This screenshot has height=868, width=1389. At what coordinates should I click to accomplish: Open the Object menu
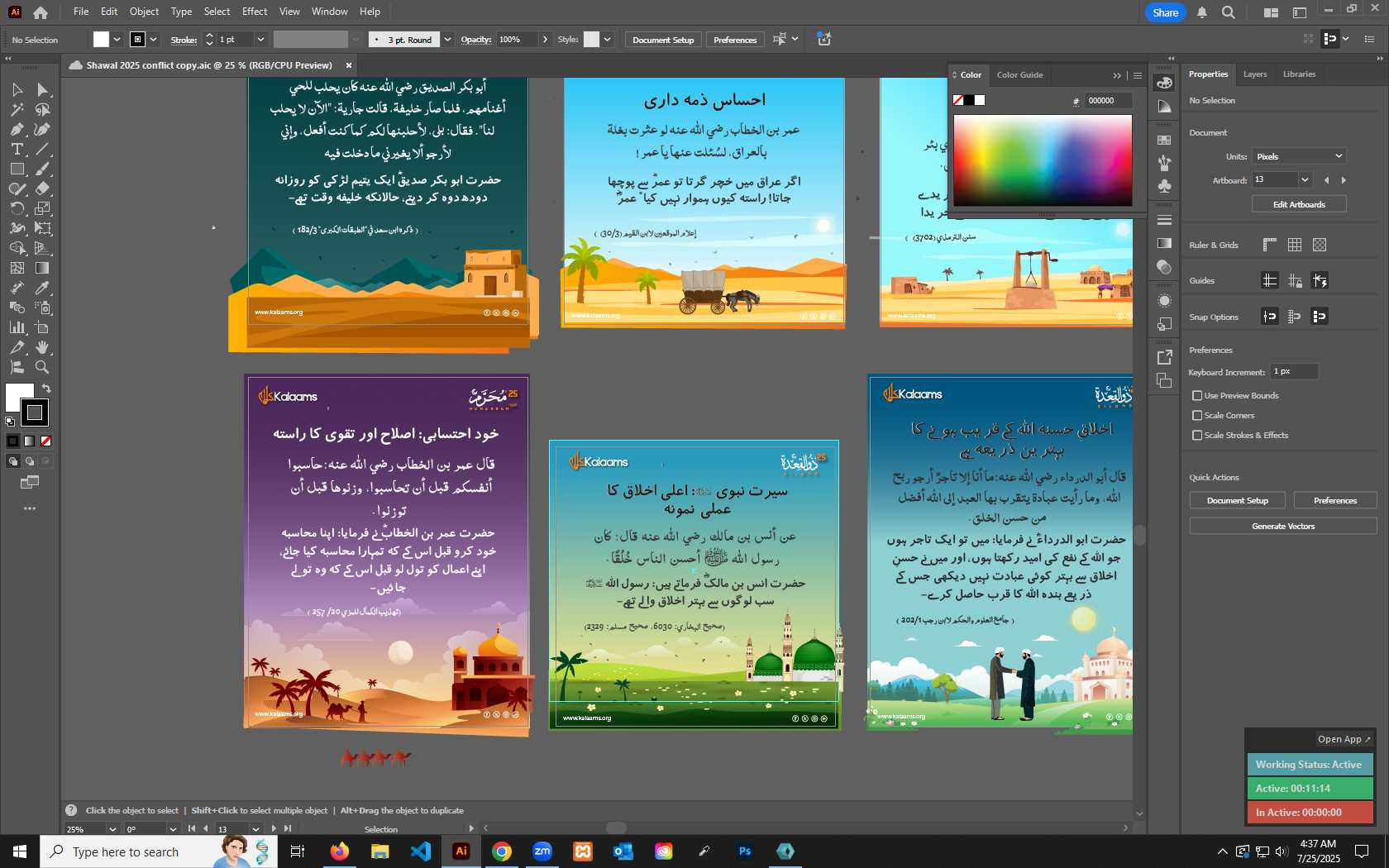click(x=144, y=12)
